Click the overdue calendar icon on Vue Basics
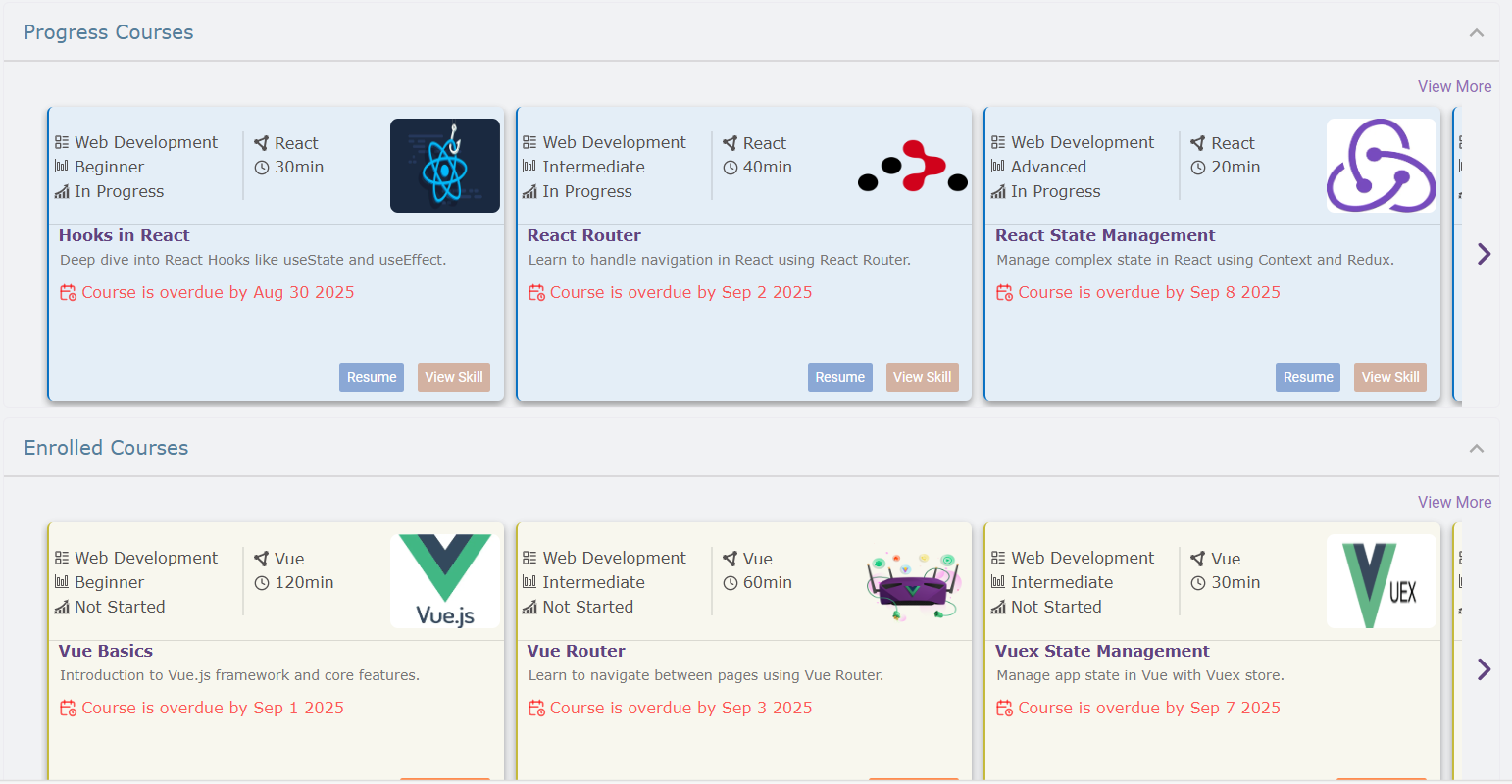This screenshot has width=1512, height=784. [x=69, y=708]
